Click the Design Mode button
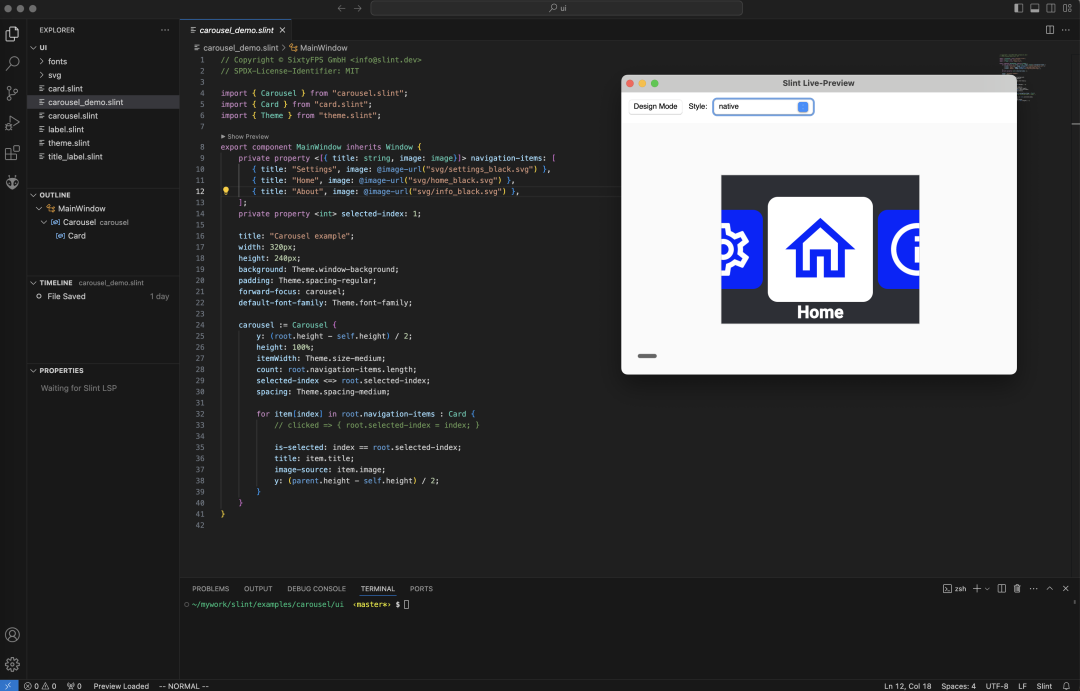Screen dimensions: 1080x691 (x=655, y=106)
